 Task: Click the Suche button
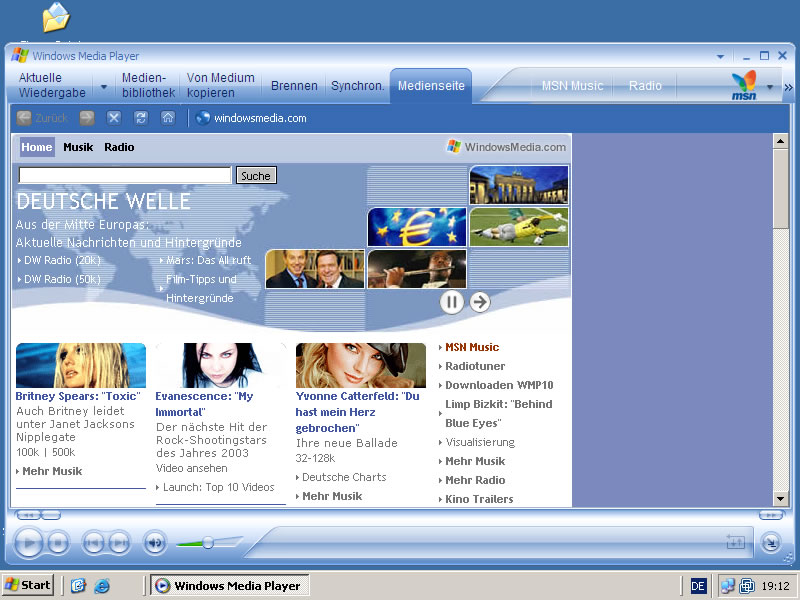click(256, 176)
